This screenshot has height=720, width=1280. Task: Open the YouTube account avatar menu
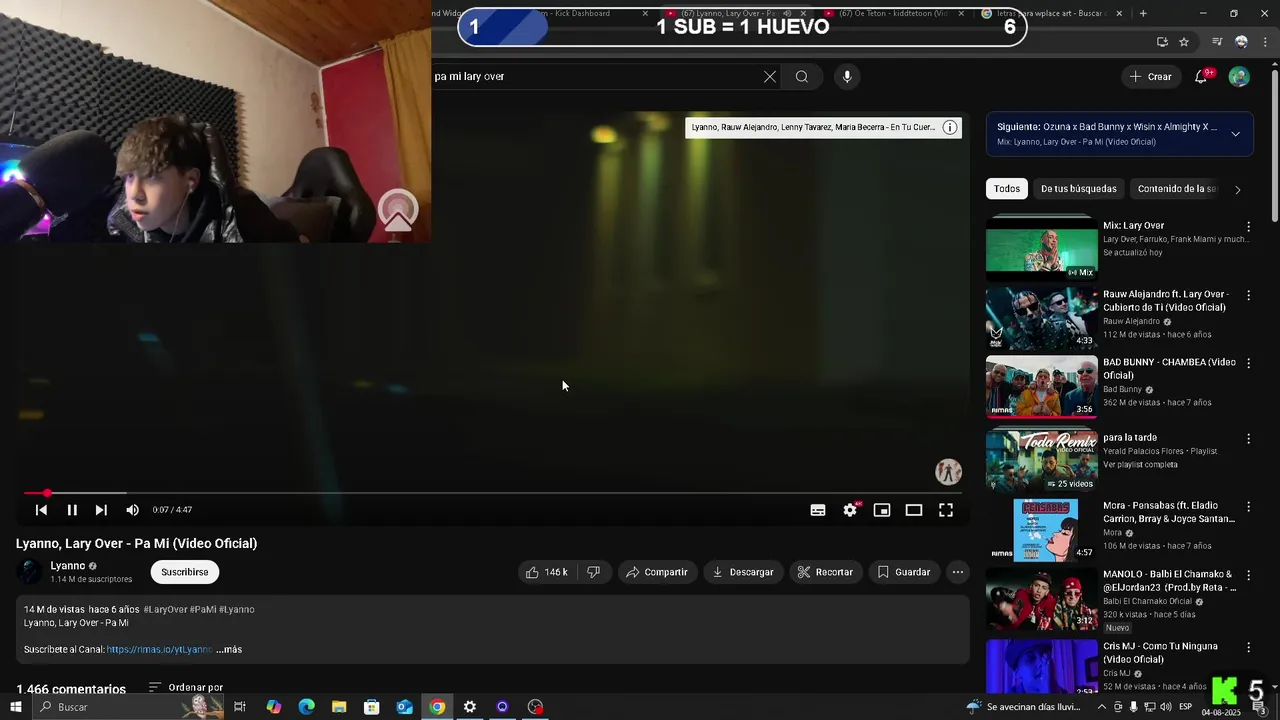[1239, 77]
